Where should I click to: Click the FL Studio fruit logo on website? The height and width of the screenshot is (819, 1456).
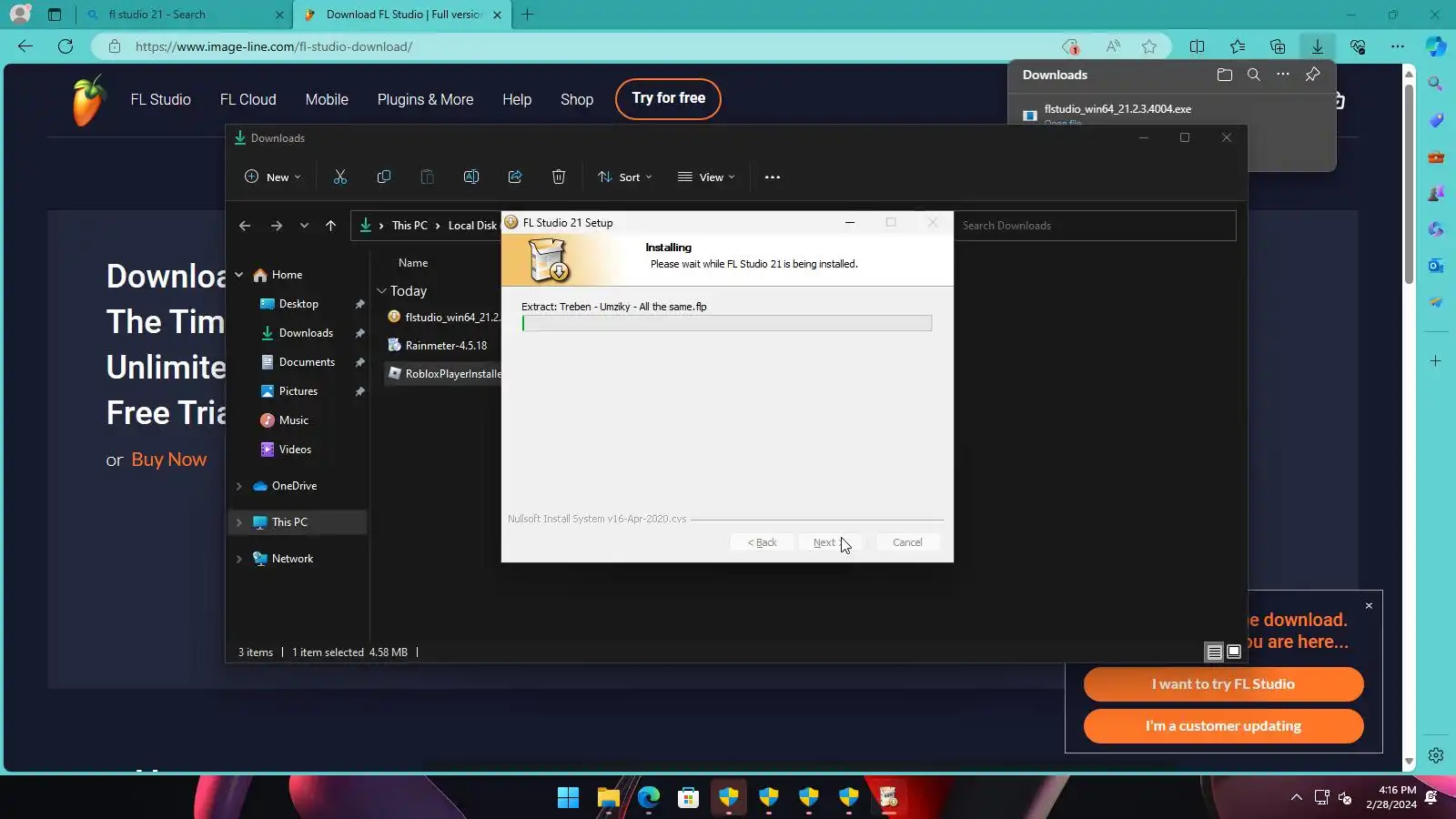(x=88, y=99)
